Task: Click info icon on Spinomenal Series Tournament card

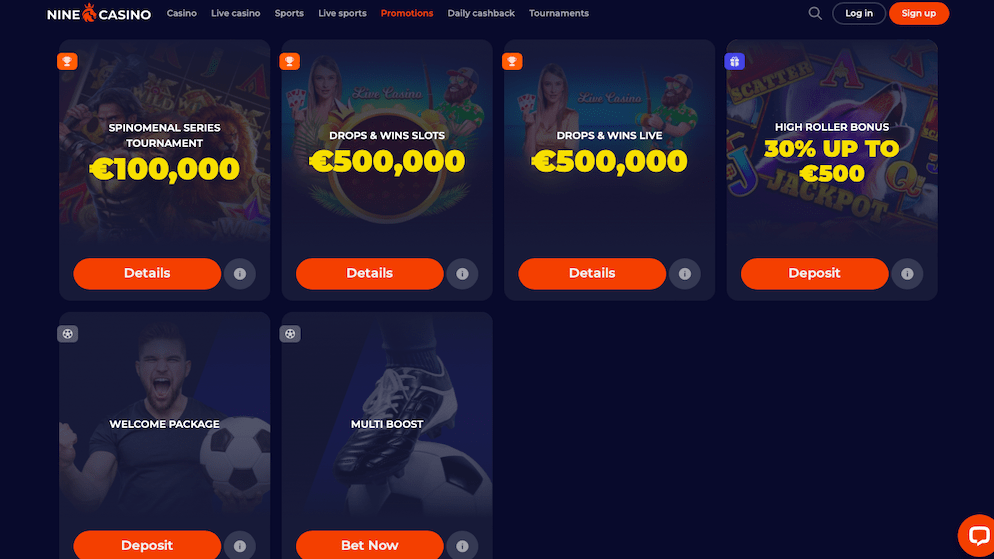Action: point(240,274)
